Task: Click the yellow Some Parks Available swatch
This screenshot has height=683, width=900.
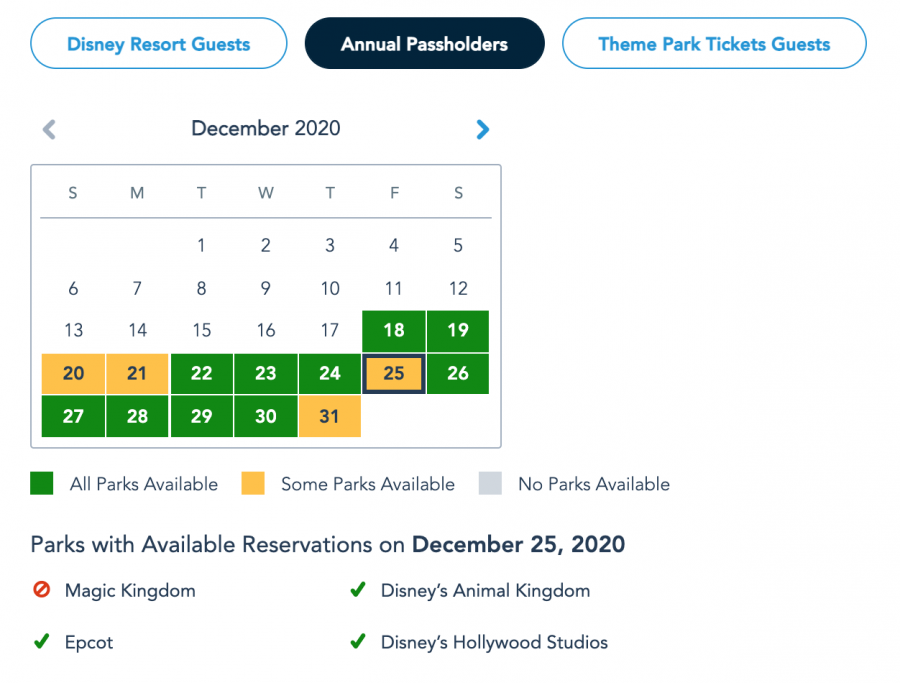Action: [253, 484]
